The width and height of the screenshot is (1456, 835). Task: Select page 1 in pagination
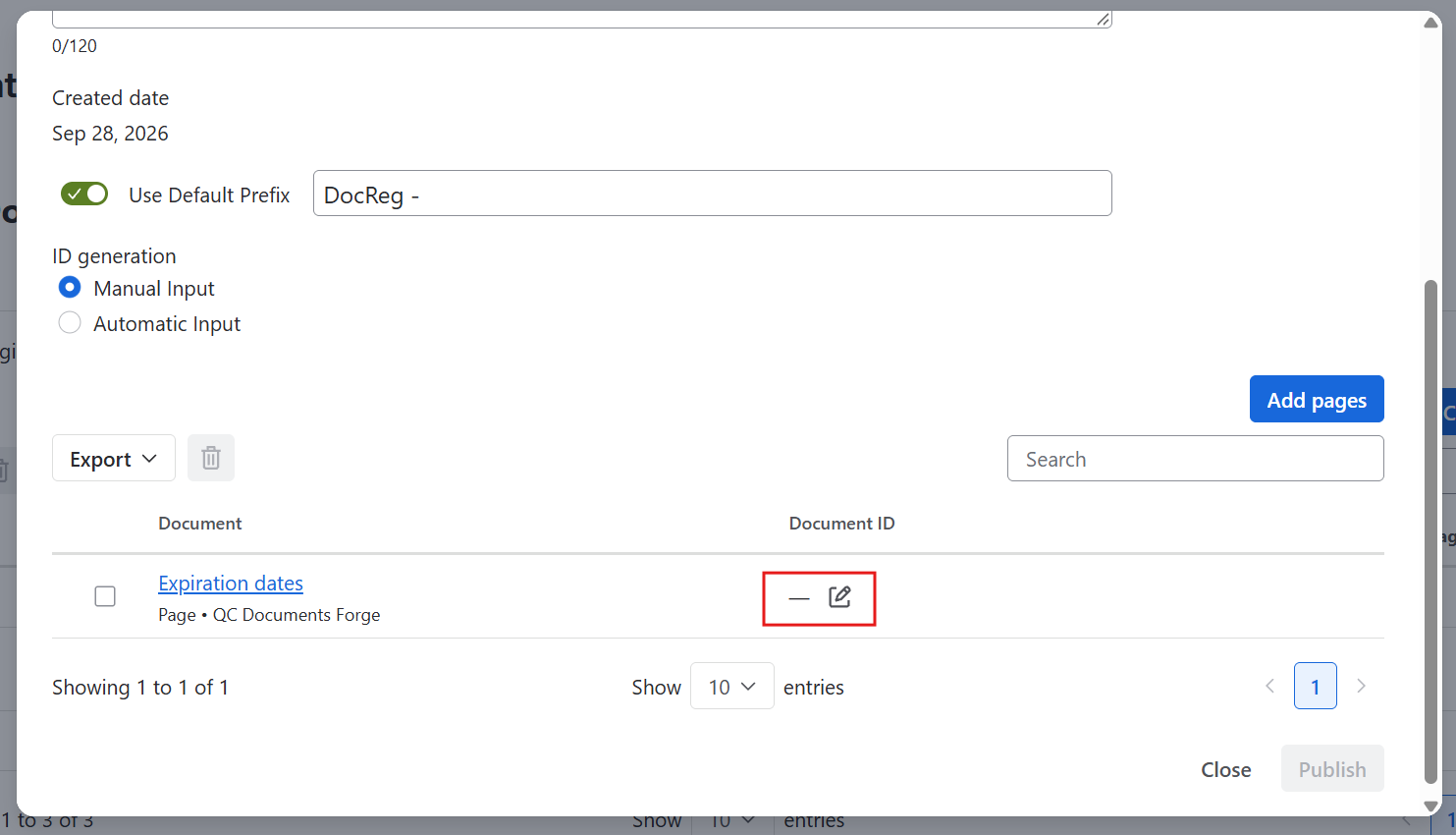click(x=1316, y=686)
